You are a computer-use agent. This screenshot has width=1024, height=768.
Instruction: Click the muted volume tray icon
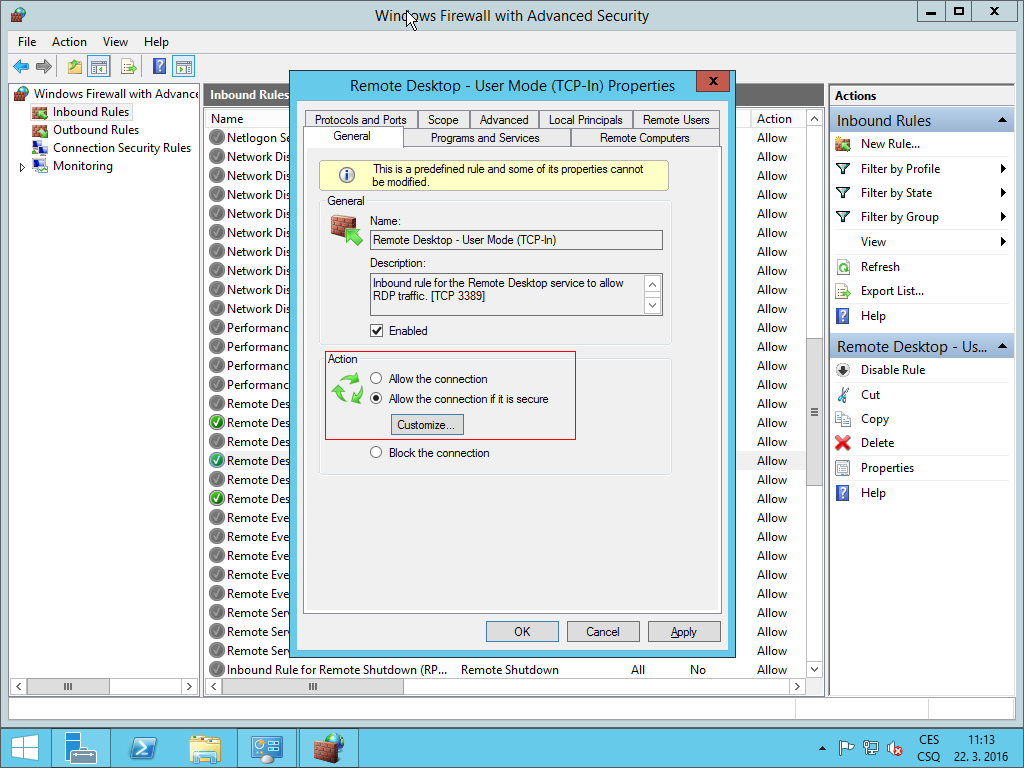[x=895, y=748]
